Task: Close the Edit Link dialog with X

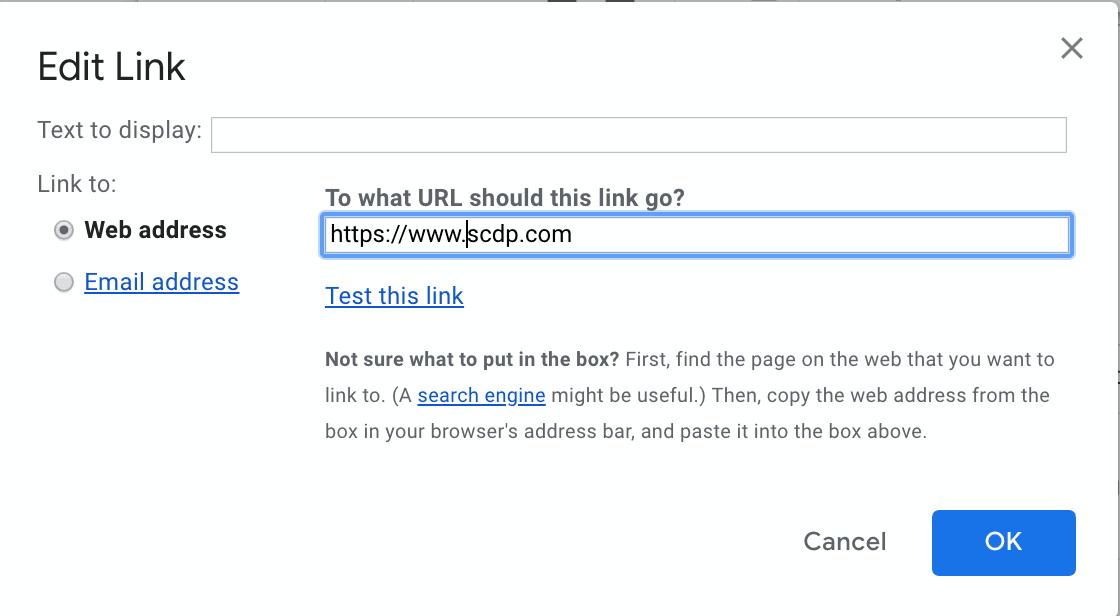Action: click(x=1072, y=48)
